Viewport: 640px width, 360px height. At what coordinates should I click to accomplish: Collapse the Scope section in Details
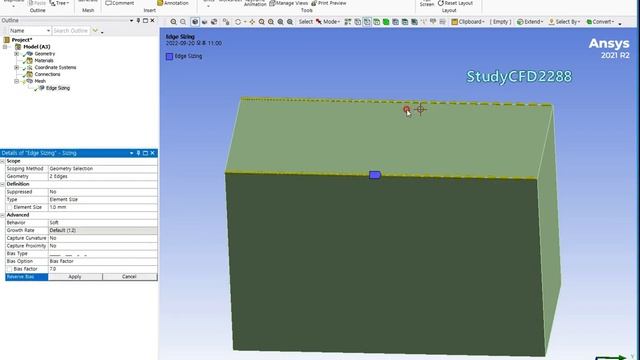coord(2,161)
